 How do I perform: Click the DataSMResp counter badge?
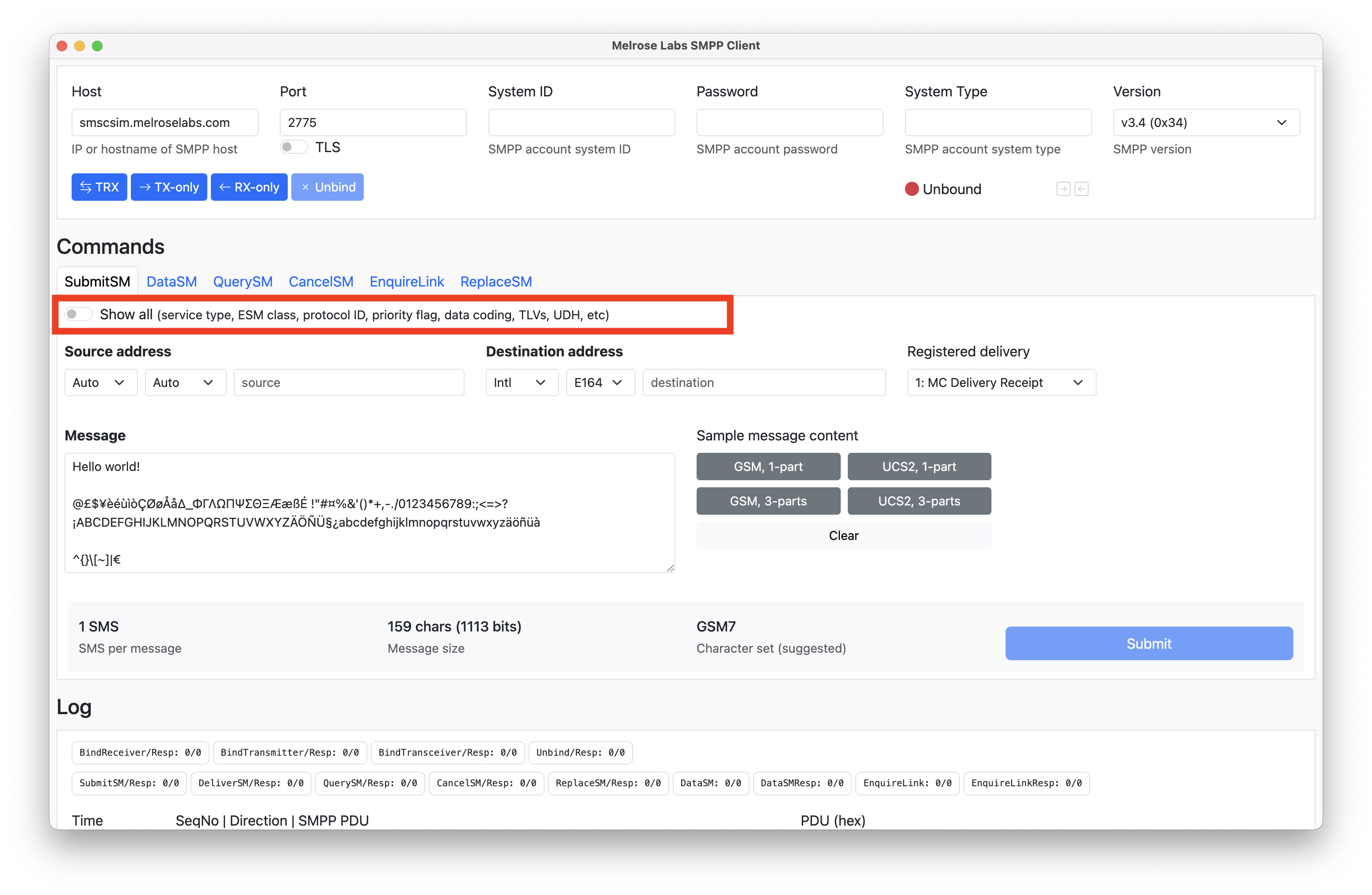(802, 783)
